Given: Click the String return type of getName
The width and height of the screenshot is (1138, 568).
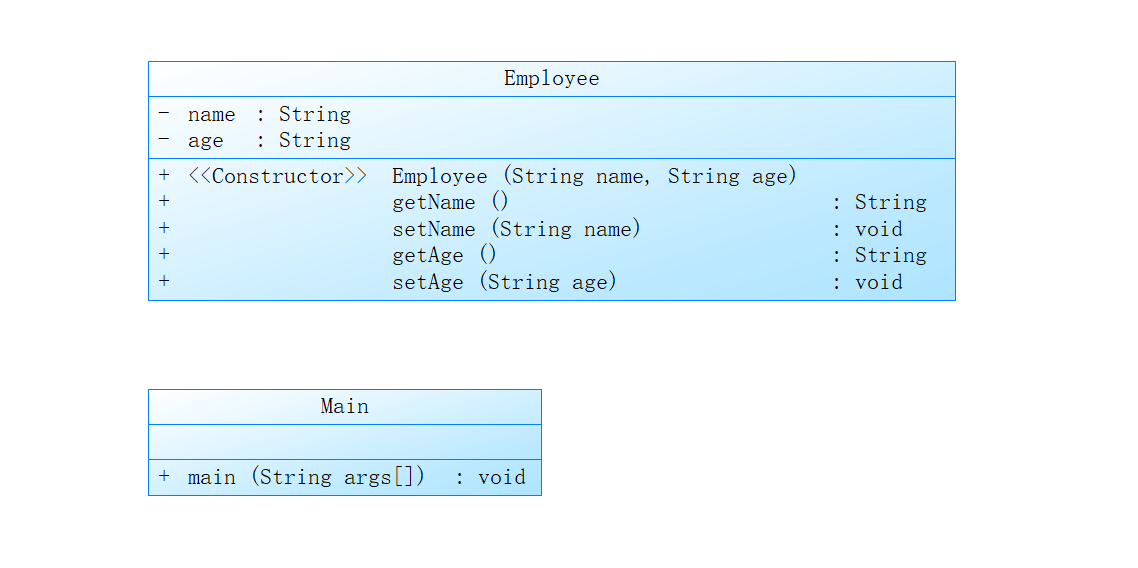Looking at the screenshot, I should pos(890,203).
